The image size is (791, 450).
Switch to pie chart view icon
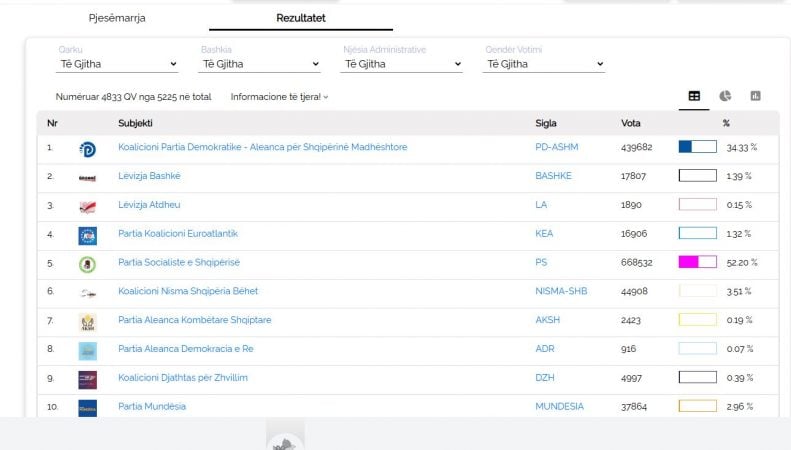(x=725, y=96)
